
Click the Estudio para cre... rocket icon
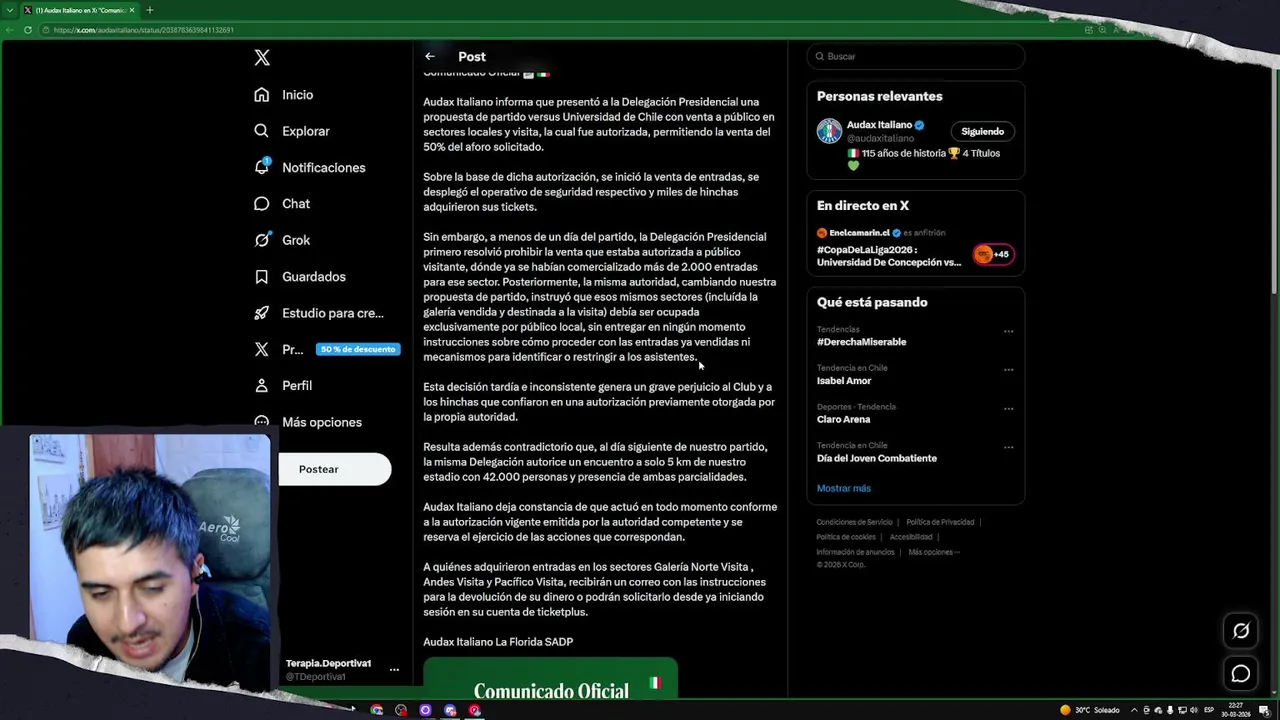[x=262, y=313]
